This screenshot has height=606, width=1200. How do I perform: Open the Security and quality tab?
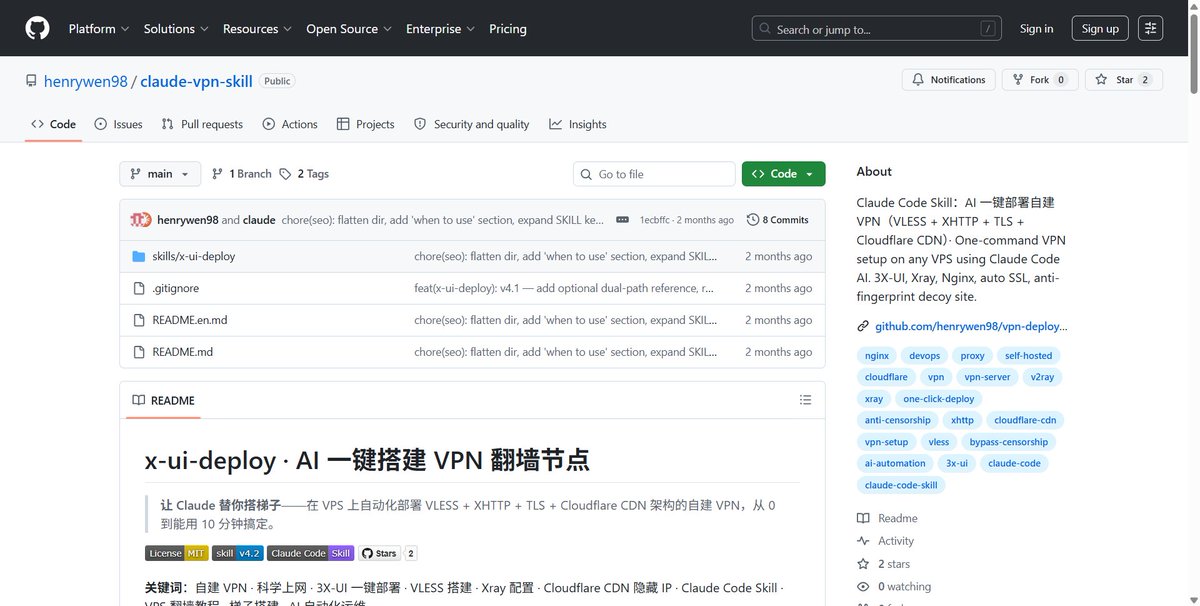pos(472,124)
